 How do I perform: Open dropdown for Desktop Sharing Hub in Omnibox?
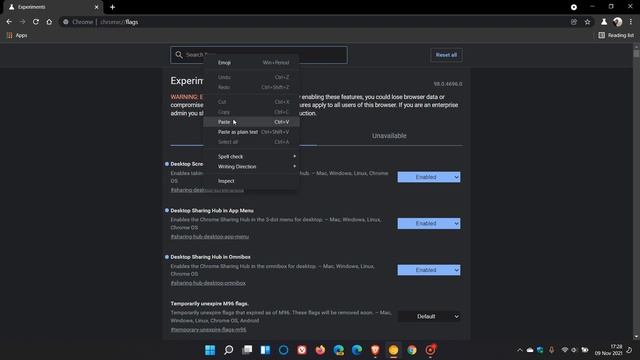click(429, 270)
